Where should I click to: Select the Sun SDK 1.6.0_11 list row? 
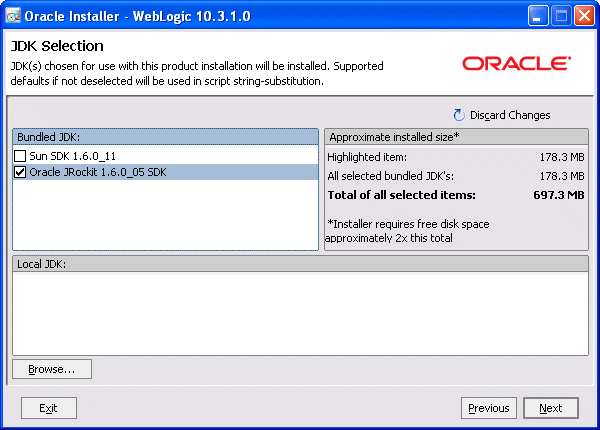(165, 156)
